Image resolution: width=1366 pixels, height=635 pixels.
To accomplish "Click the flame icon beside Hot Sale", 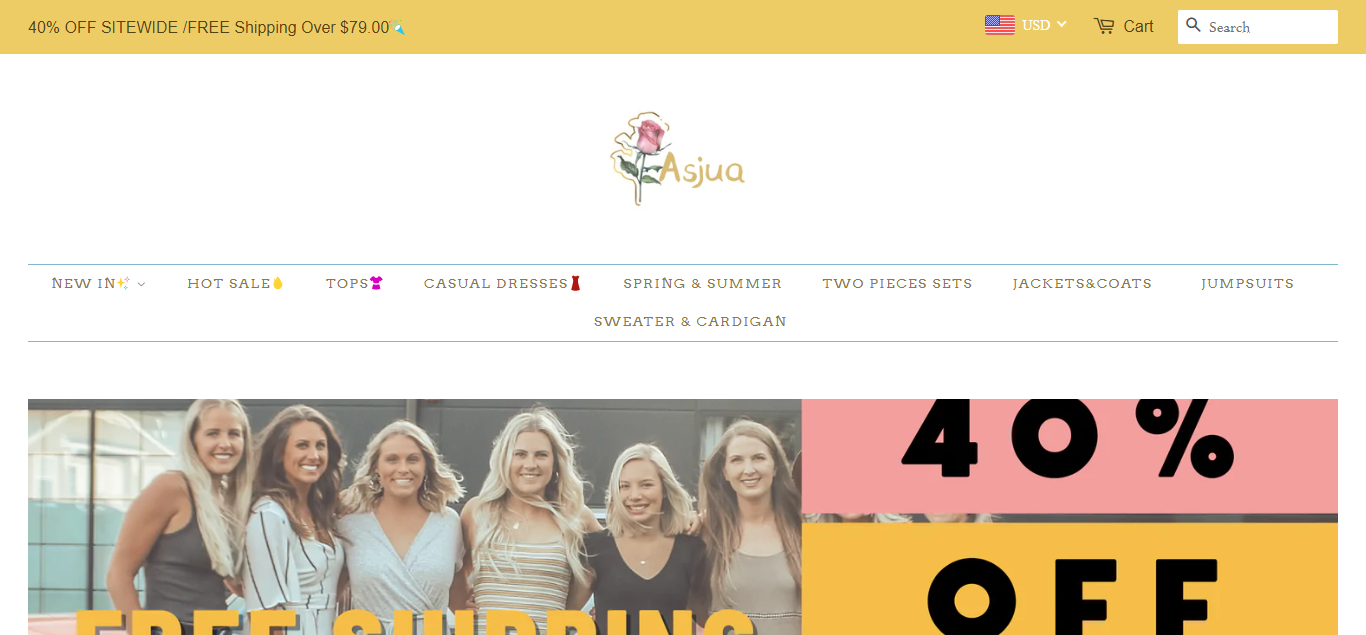I will pyautogui.click(x=278, y=284).
